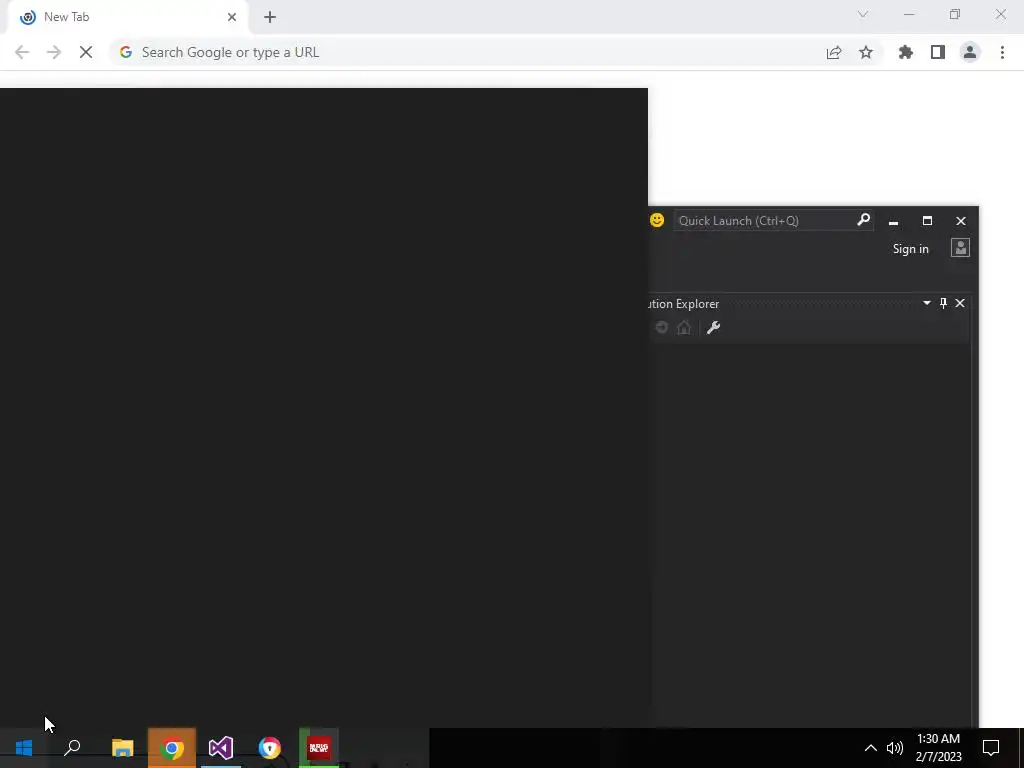This screenshot has height=768, width=1024.
Task: Open a new Chrome tab with plus
Action: click(x=270, y=17)
